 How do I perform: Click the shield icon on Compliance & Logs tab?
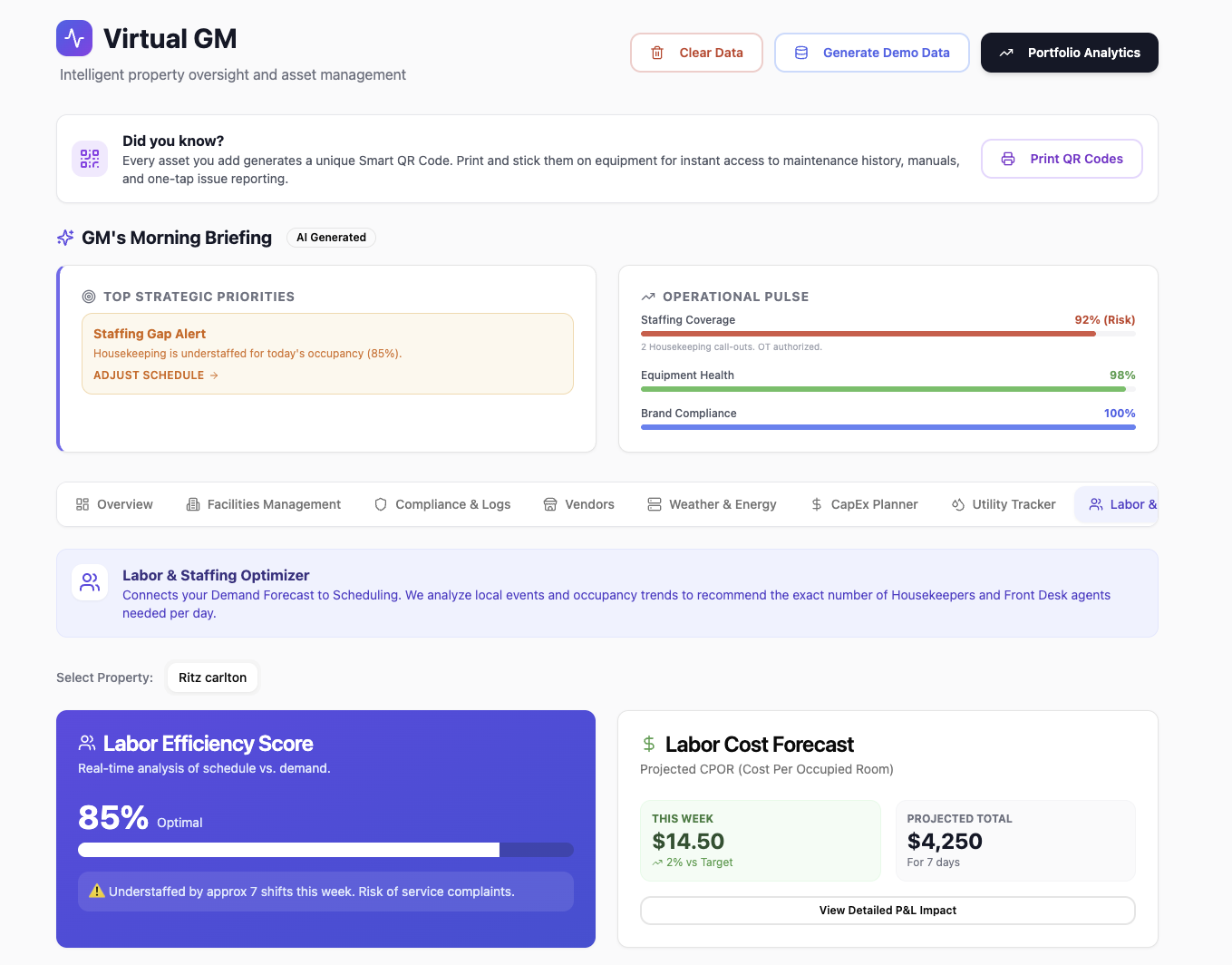point(380,503)
